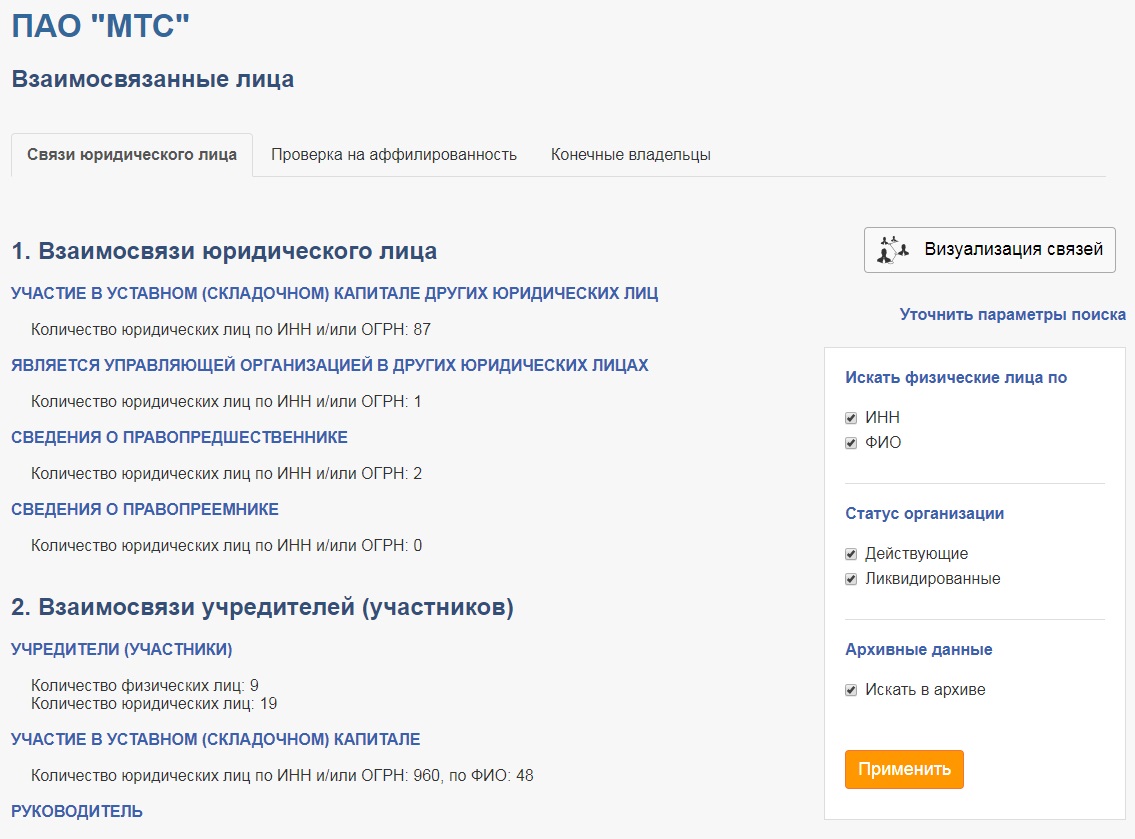Click Количество юридических лиц: 19 text
The height and width of the screenshot is (839, 1135).
pyautogui.click(x=154, y=704)
